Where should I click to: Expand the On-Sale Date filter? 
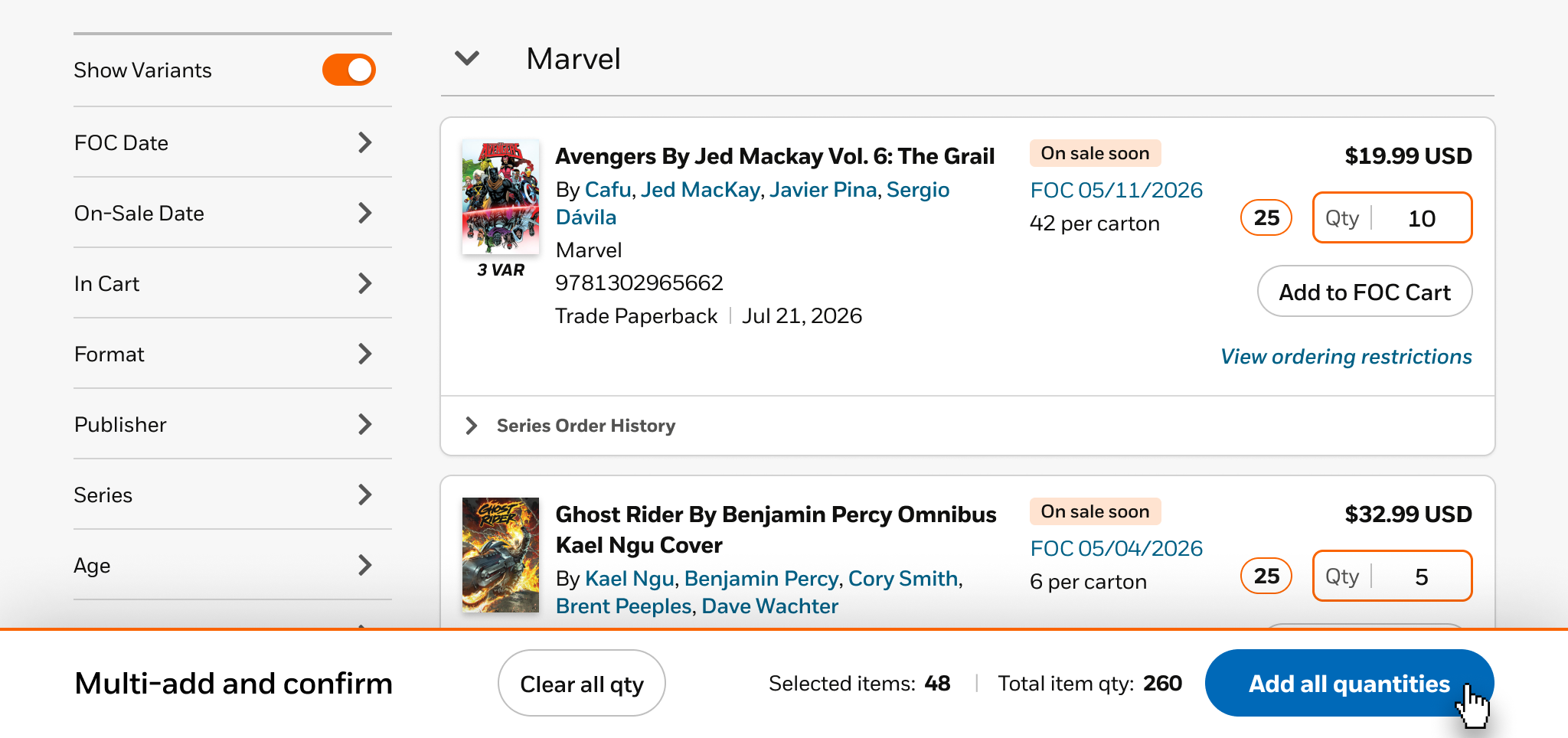click(365, 213)
